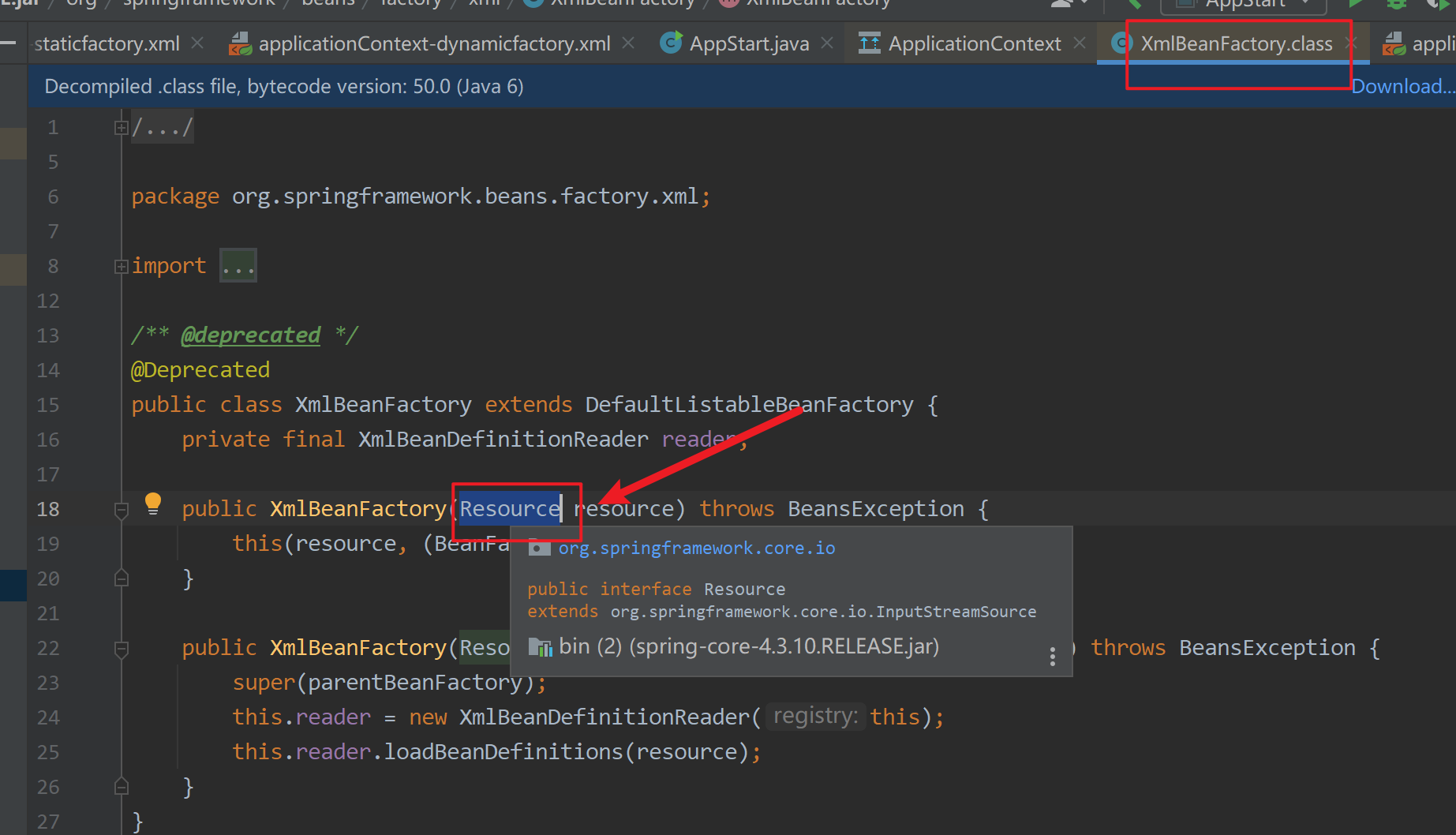1456x835 pixels.
Task: Click XmlBeanFactory class name on line 15
Action: (383, 405)
